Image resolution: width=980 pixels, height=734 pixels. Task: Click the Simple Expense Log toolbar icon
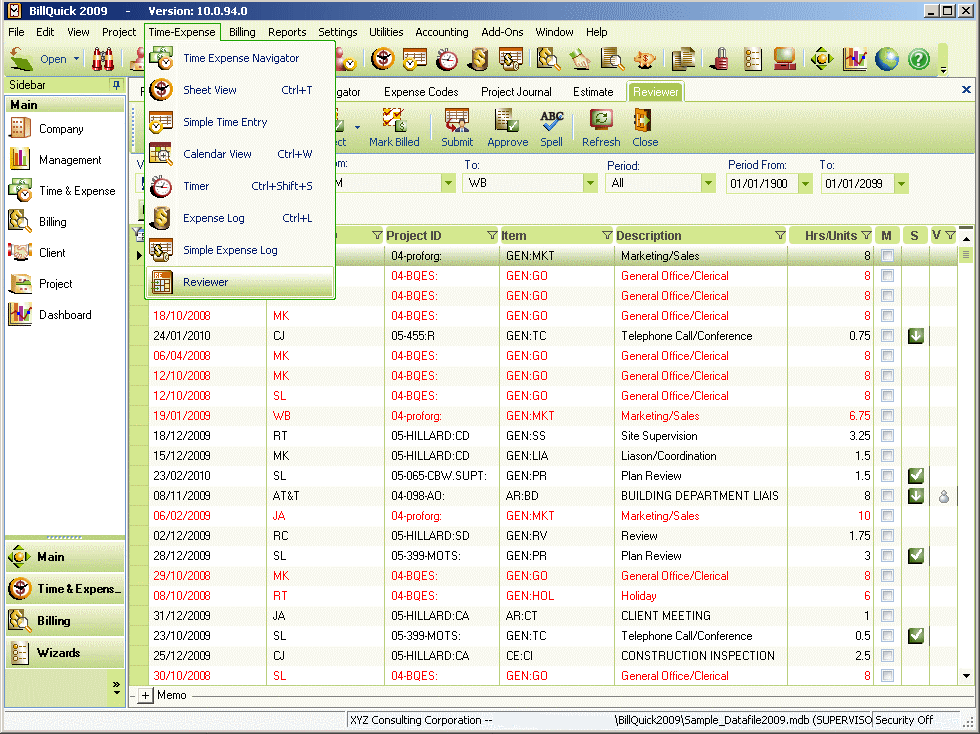[x=511, y=59]
